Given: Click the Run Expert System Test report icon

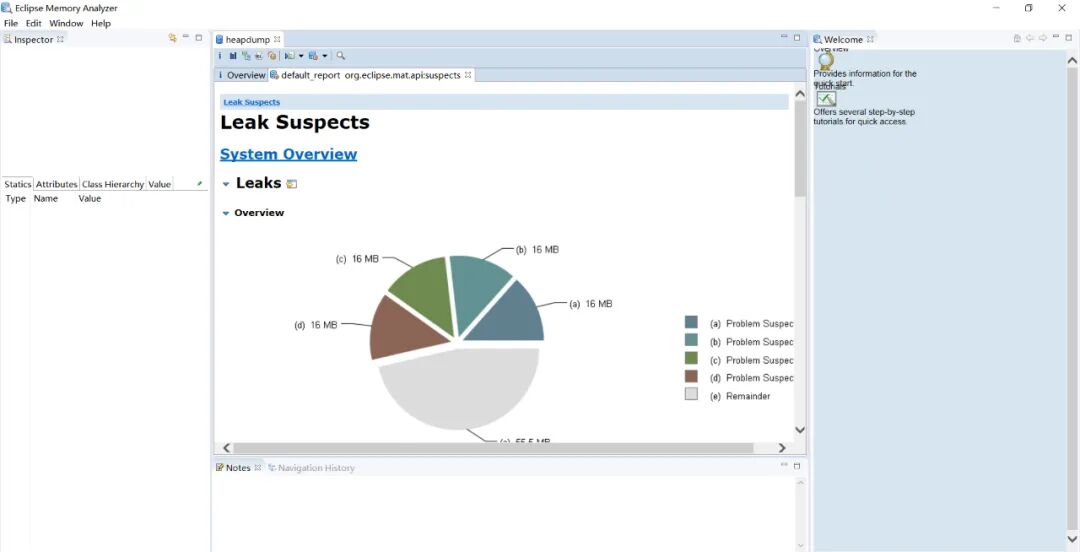Looking at the screenshot, I should point(290,56).
